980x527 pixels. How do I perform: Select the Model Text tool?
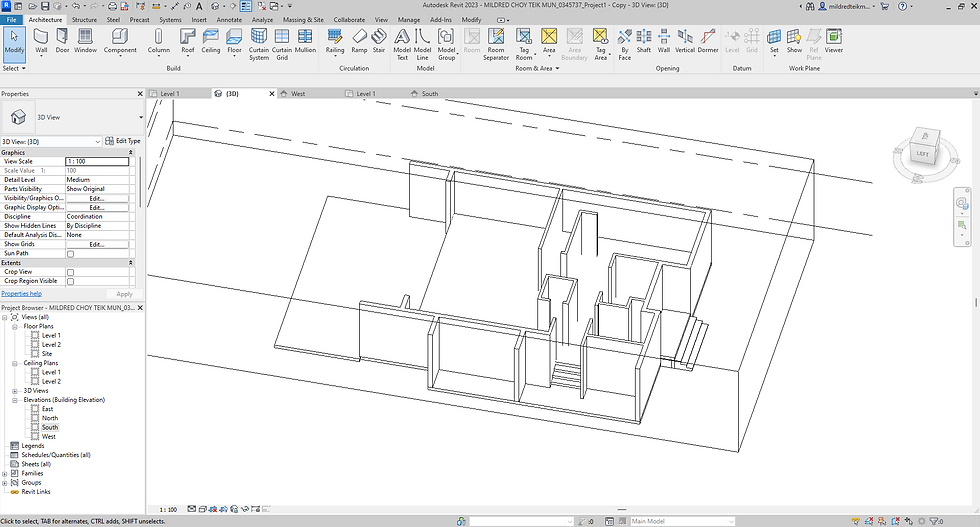402,44
